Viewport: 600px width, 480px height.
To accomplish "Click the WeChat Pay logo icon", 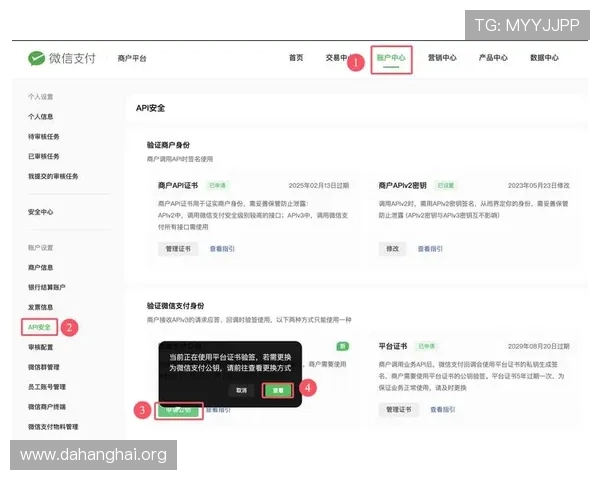I will [36, 59].
